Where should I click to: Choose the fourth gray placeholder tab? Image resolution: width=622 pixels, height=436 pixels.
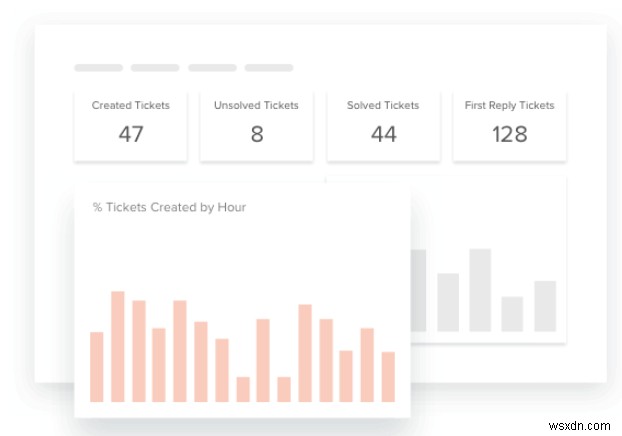[269, 68]
